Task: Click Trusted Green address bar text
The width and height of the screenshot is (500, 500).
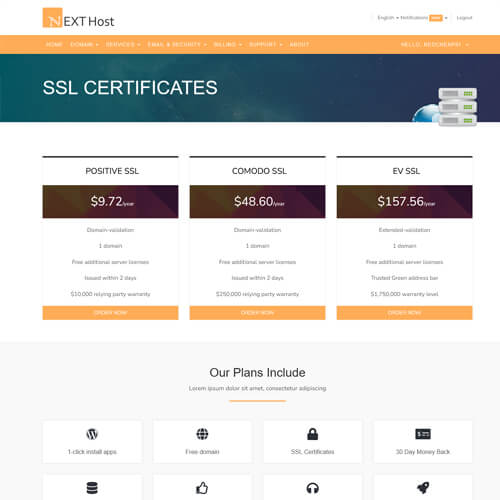Action: [x=404, y=278]
